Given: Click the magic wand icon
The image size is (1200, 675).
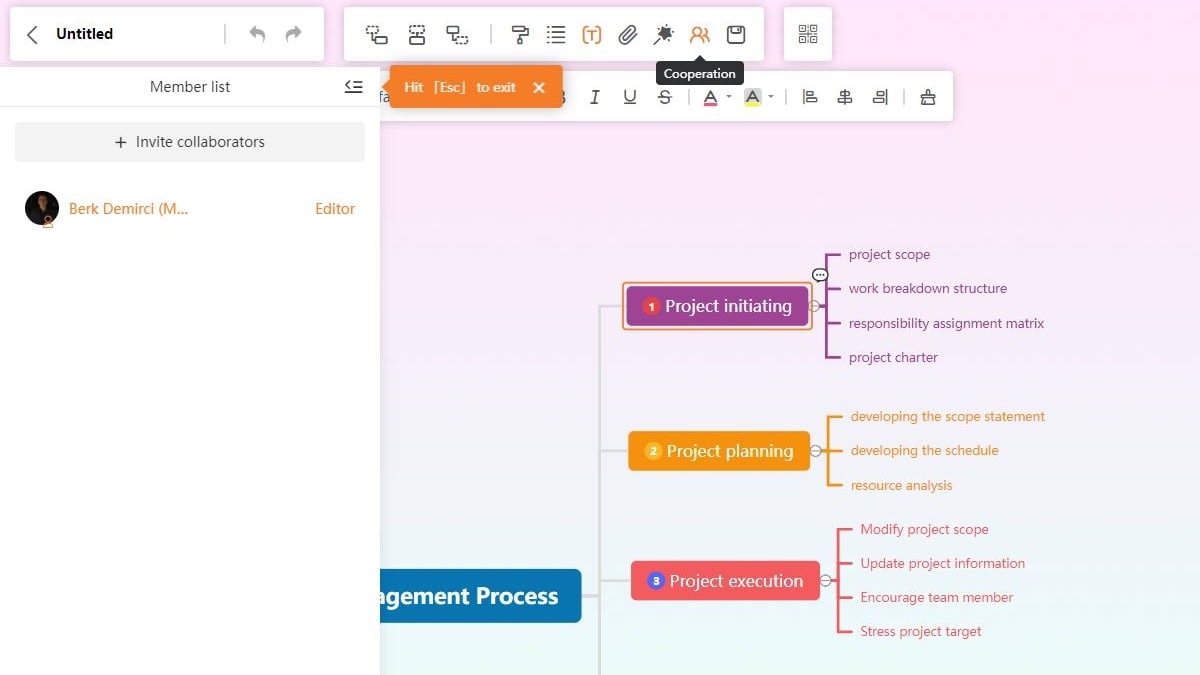Looking at the screenshot, I should (x=663, y=35).
